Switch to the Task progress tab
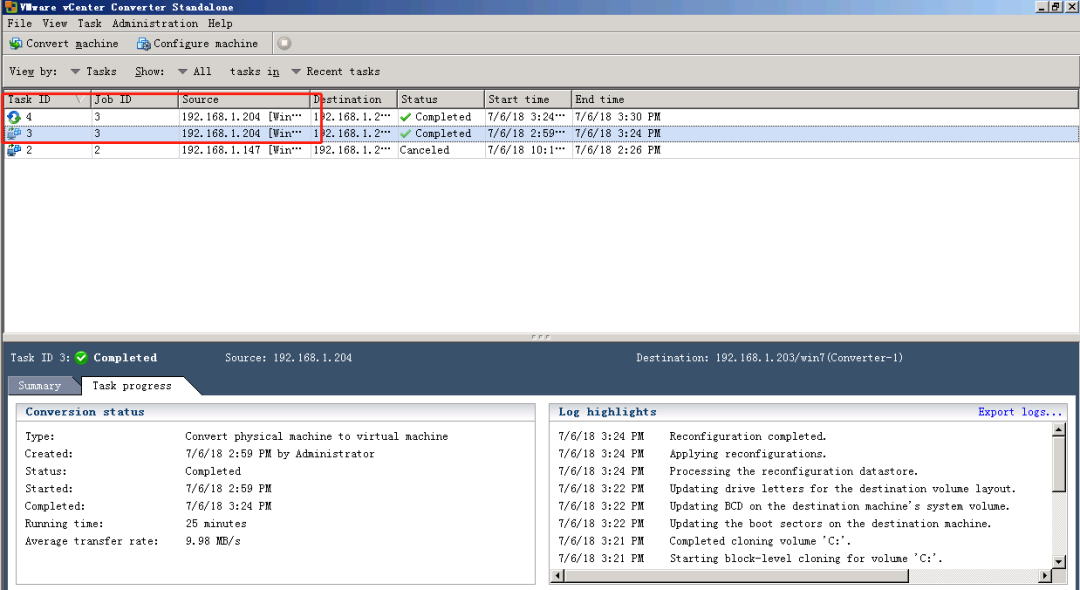 coord(132,386)
